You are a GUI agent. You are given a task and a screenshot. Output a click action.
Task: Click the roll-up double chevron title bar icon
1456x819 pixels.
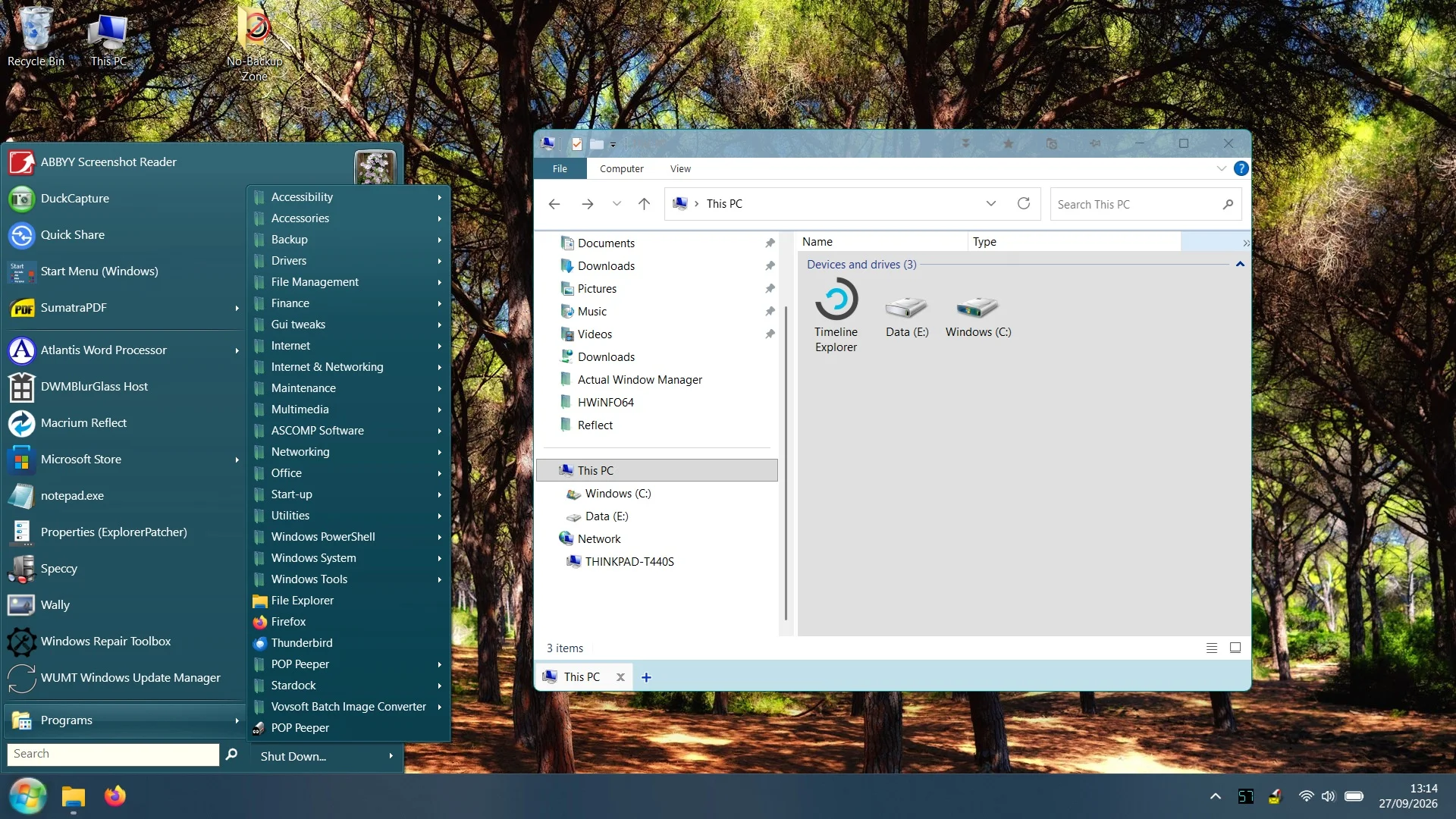(965, 143)
